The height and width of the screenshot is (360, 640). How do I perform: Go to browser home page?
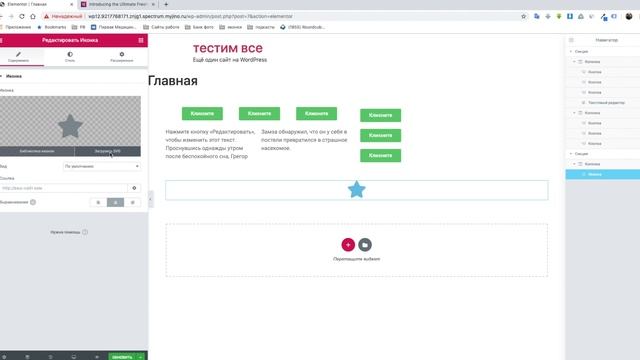click(x=33, y=16)
